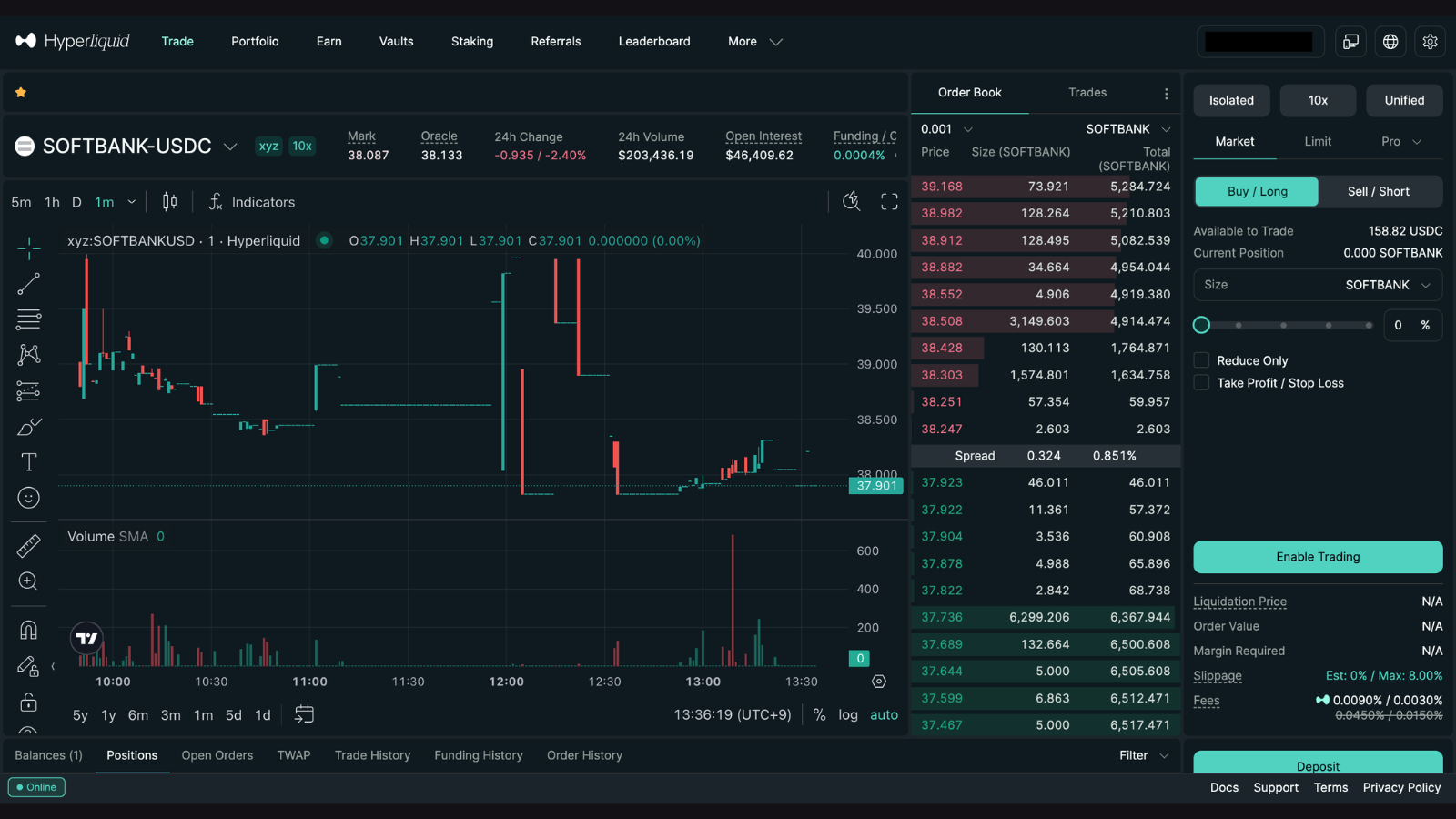Open the Leaderboard page
The image size is (1456, 819).
[654, 41]
